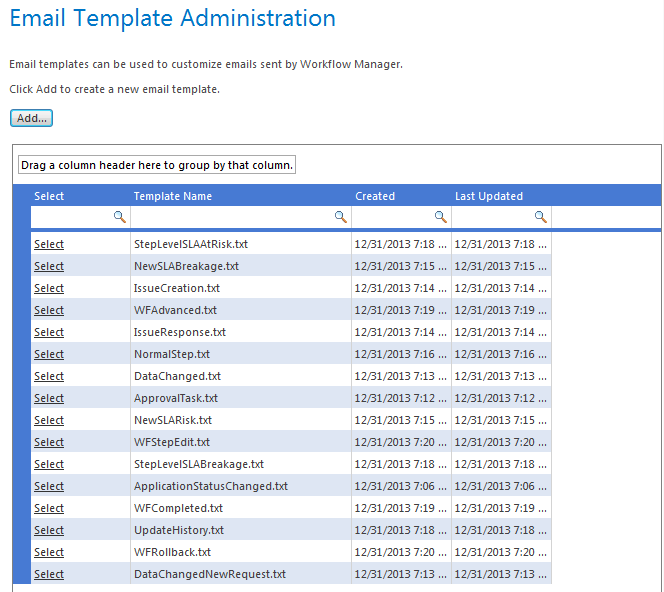Click the group-by column drop area
664x592 pixels.
coord(157,165)
